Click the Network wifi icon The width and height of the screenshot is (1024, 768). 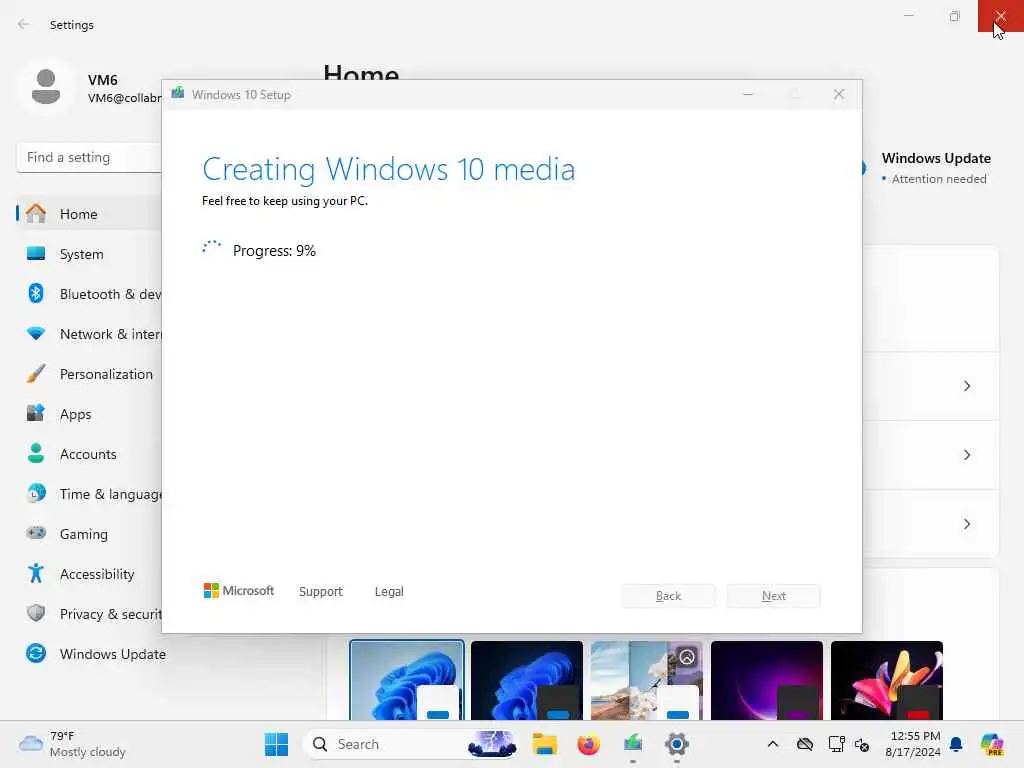coord(36,333)
